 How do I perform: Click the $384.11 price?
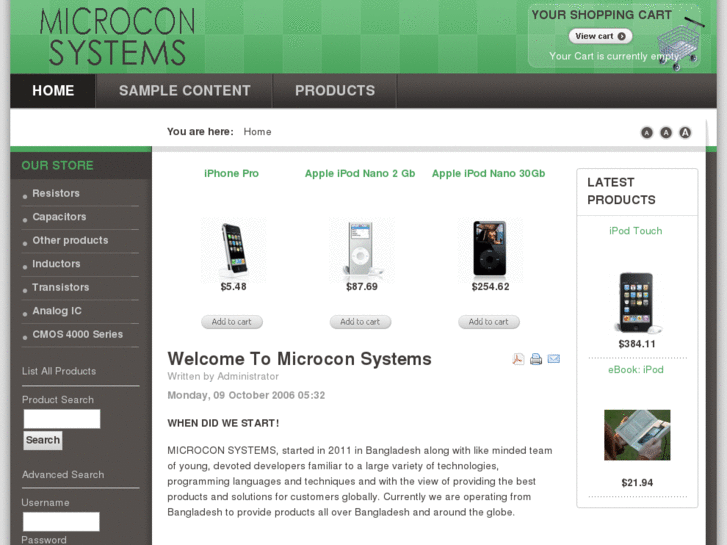point(637,344)
